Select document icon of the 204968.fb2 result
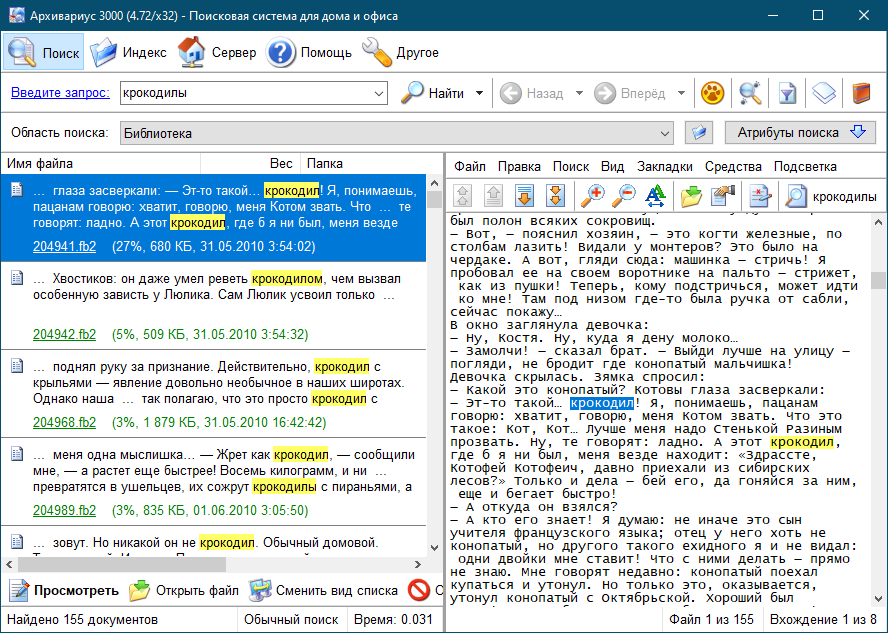 [x=17, y=366]
